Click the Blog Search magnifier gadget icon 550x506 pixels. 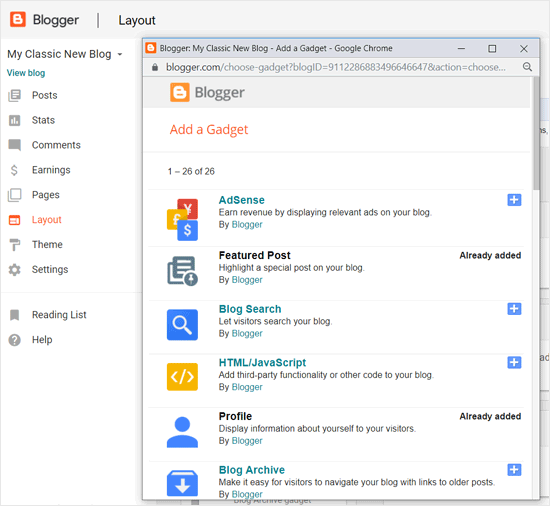click(x=182, y=325)
